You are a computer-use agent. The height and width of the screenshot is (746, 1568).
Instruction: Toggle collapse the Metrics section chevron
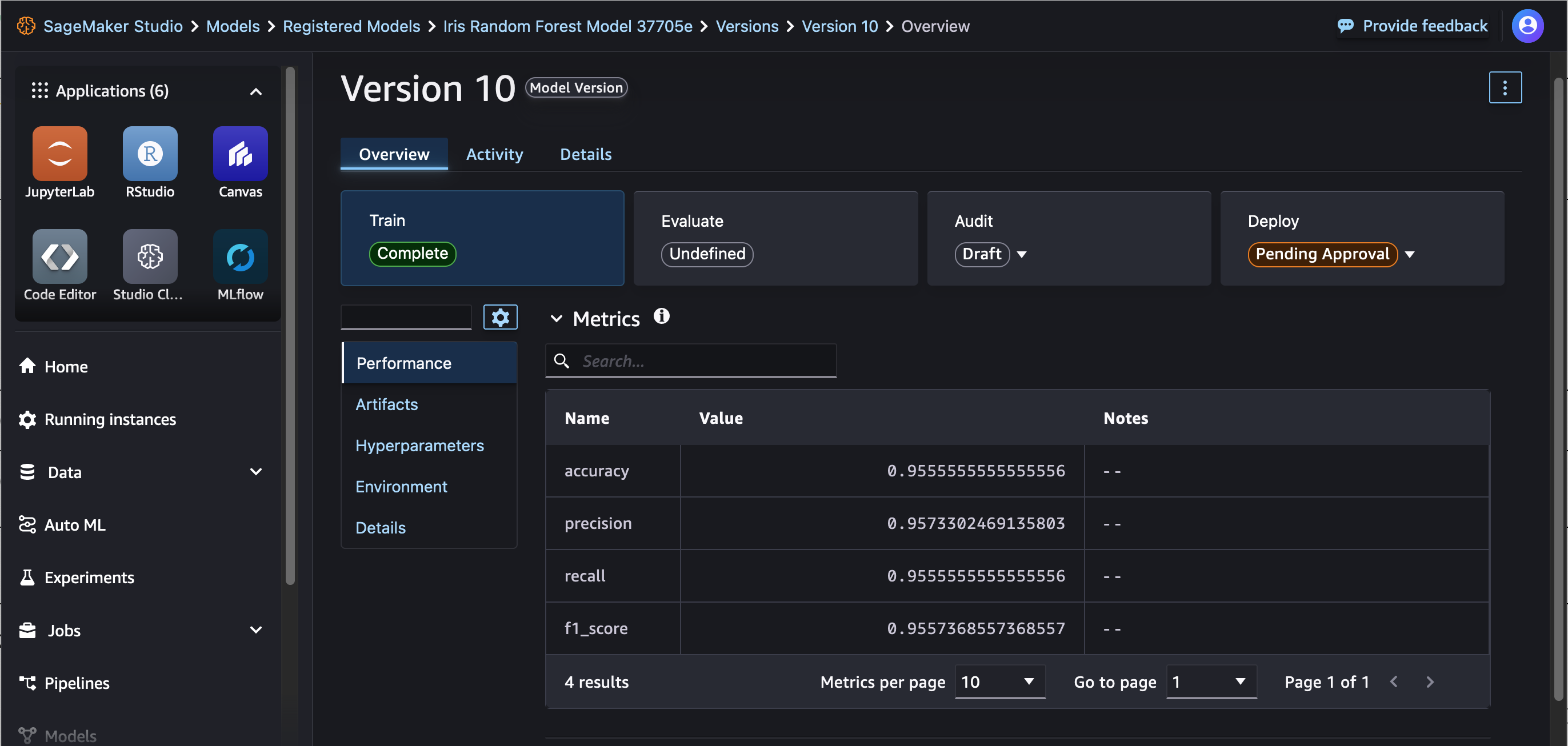coord(555,318)
